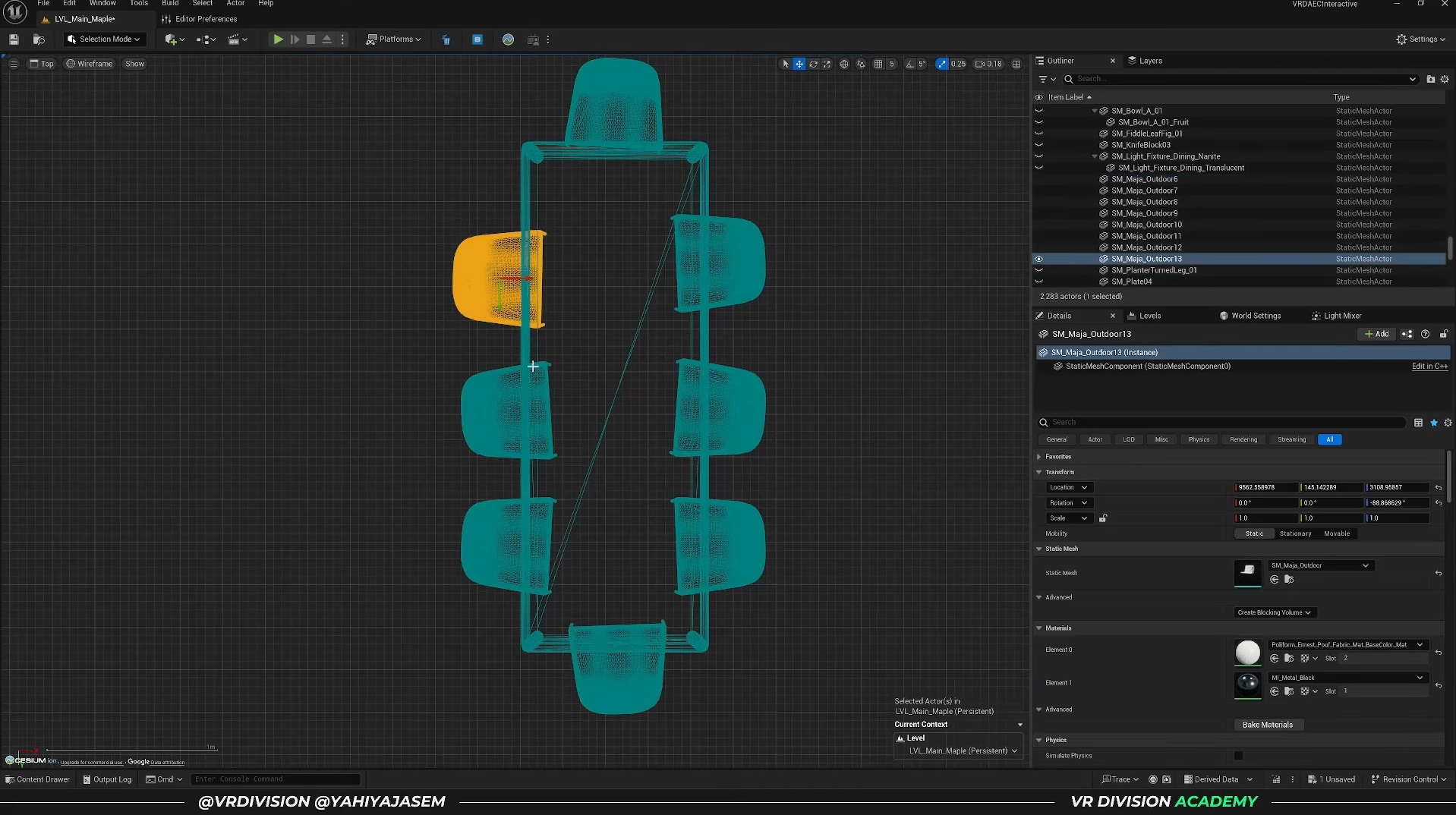Select the rotate gizmo tool in viewport

813,64
